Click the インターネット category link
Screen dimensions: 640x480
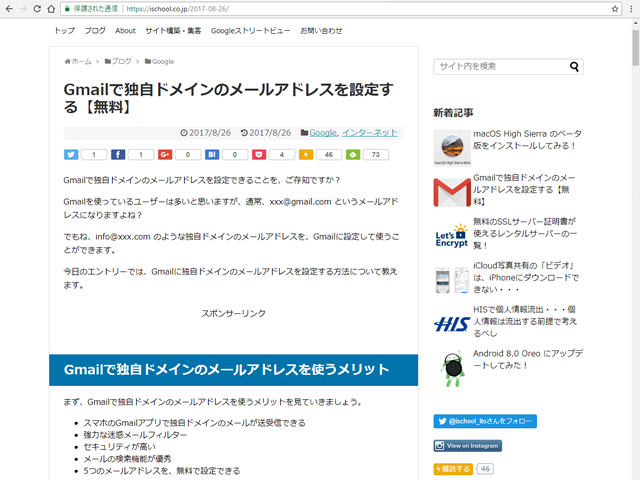tap(370, 132)
